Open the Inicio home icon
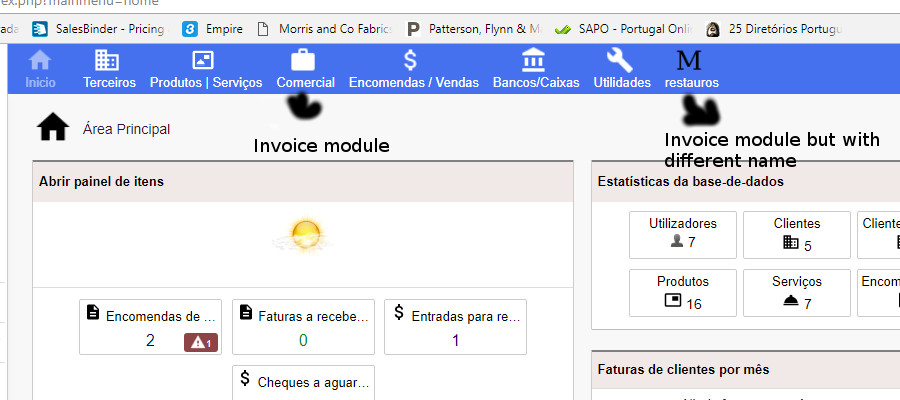Screen dimensions: 900x400 pos(40,60)
